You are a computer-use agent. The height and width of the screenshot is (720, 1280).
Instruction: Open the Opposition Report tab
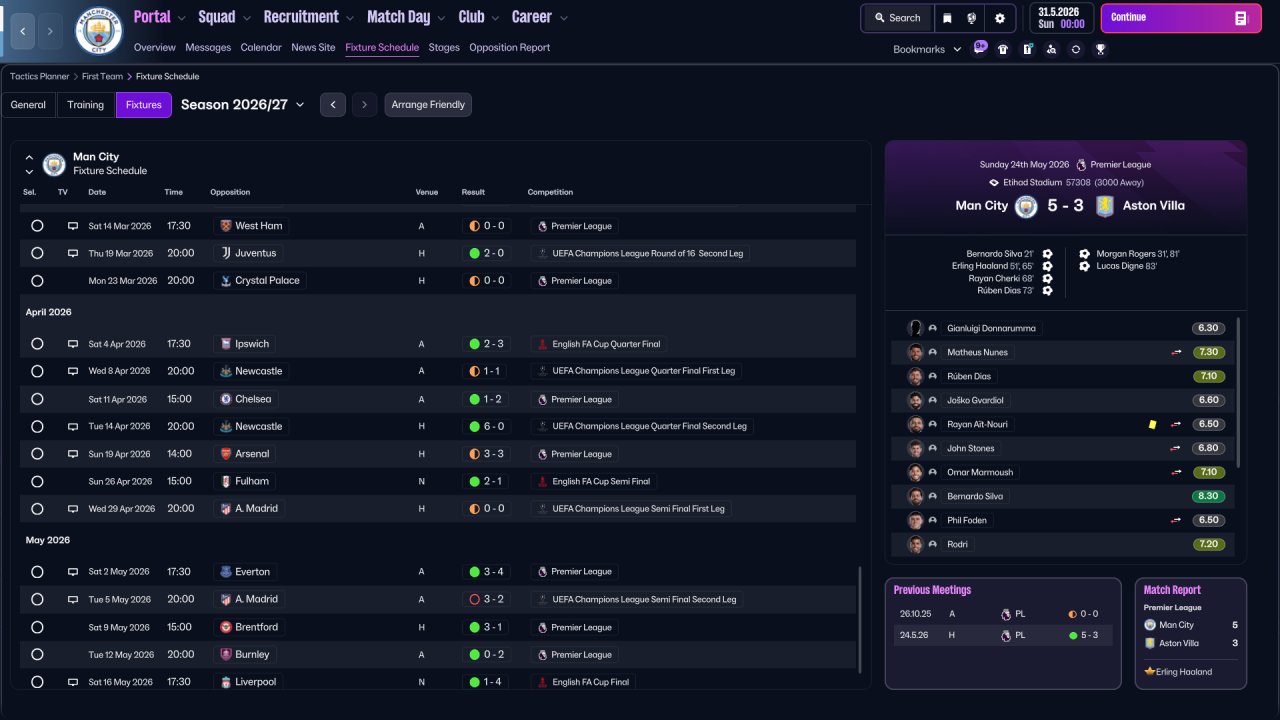pyautogui.click(x=509, y=47)
